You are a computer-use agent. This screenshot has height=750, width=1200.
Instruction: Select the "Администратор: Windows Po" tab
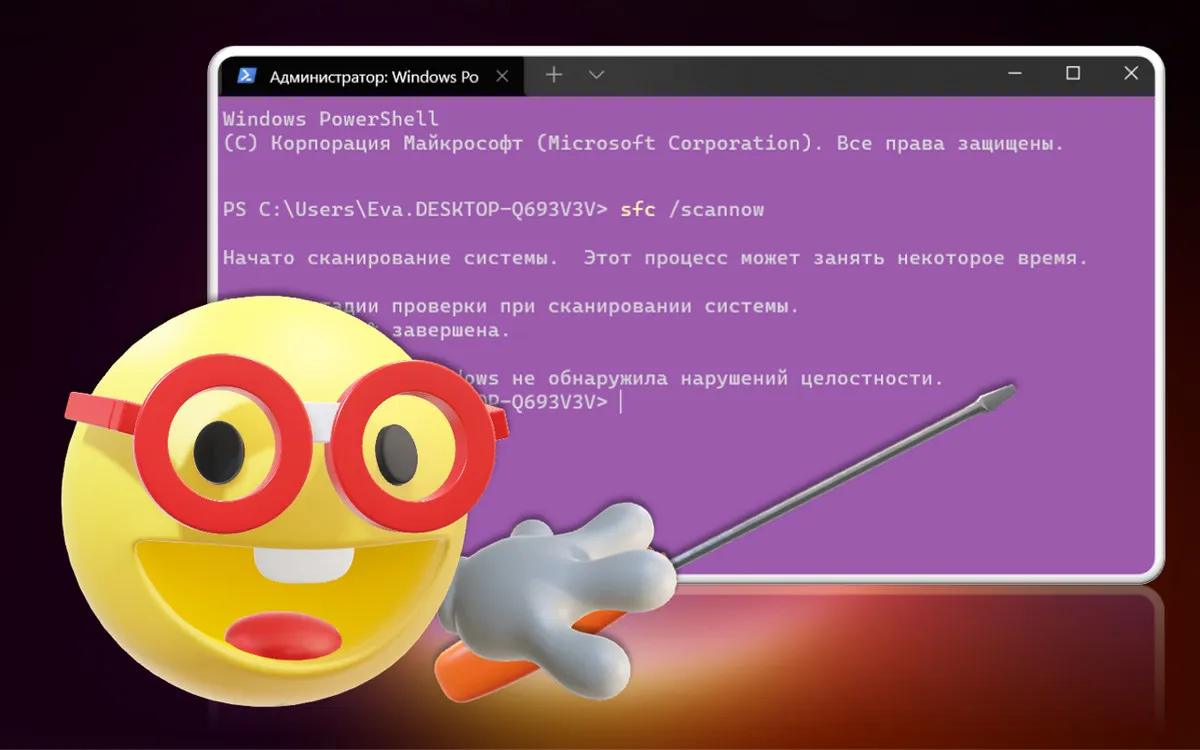click(x=373, y=76)
